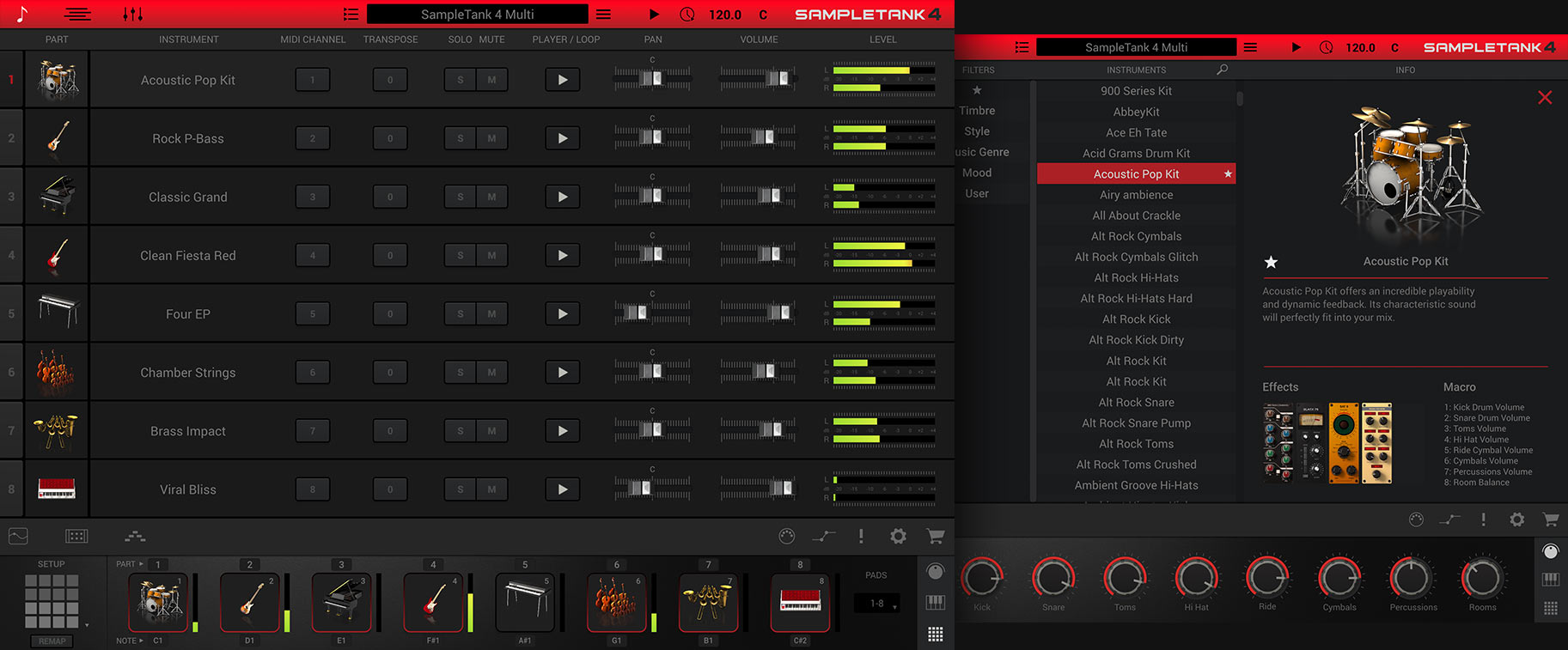
Task: Select Alt Rock Snare Pump instrument
Action: click(1136, 422)
